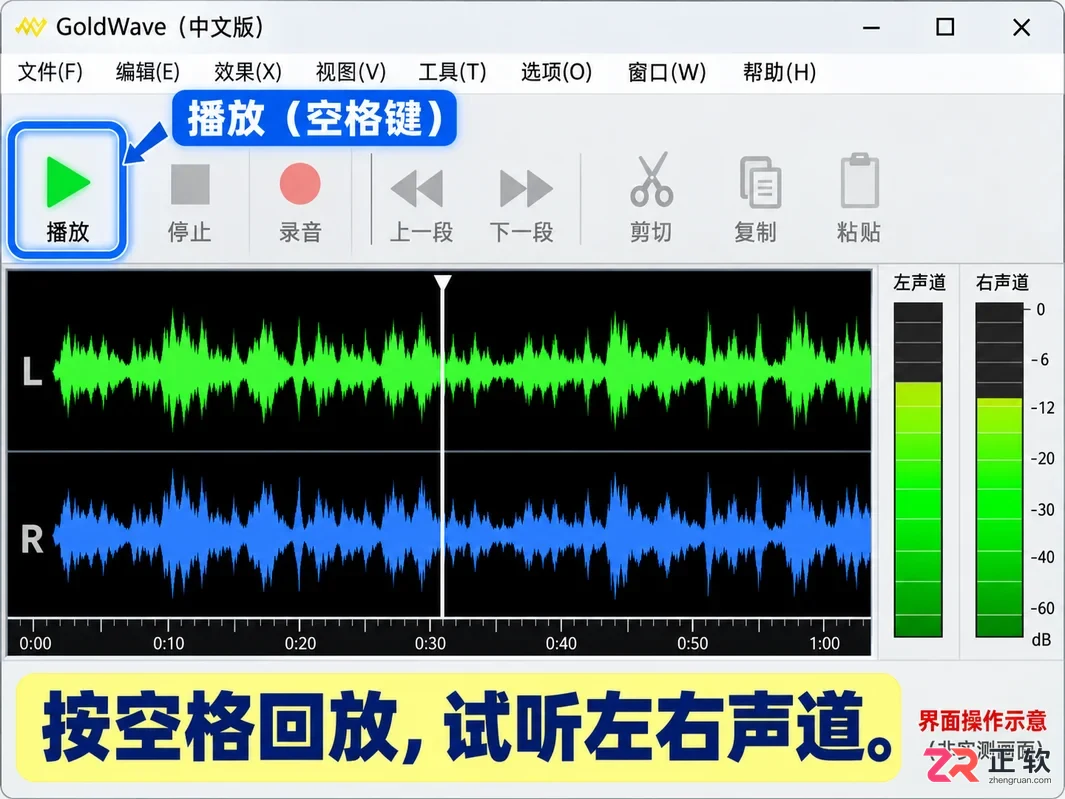Open the 视图(V) view menu
Screen dimensions: 1065x799
[350, 71]
